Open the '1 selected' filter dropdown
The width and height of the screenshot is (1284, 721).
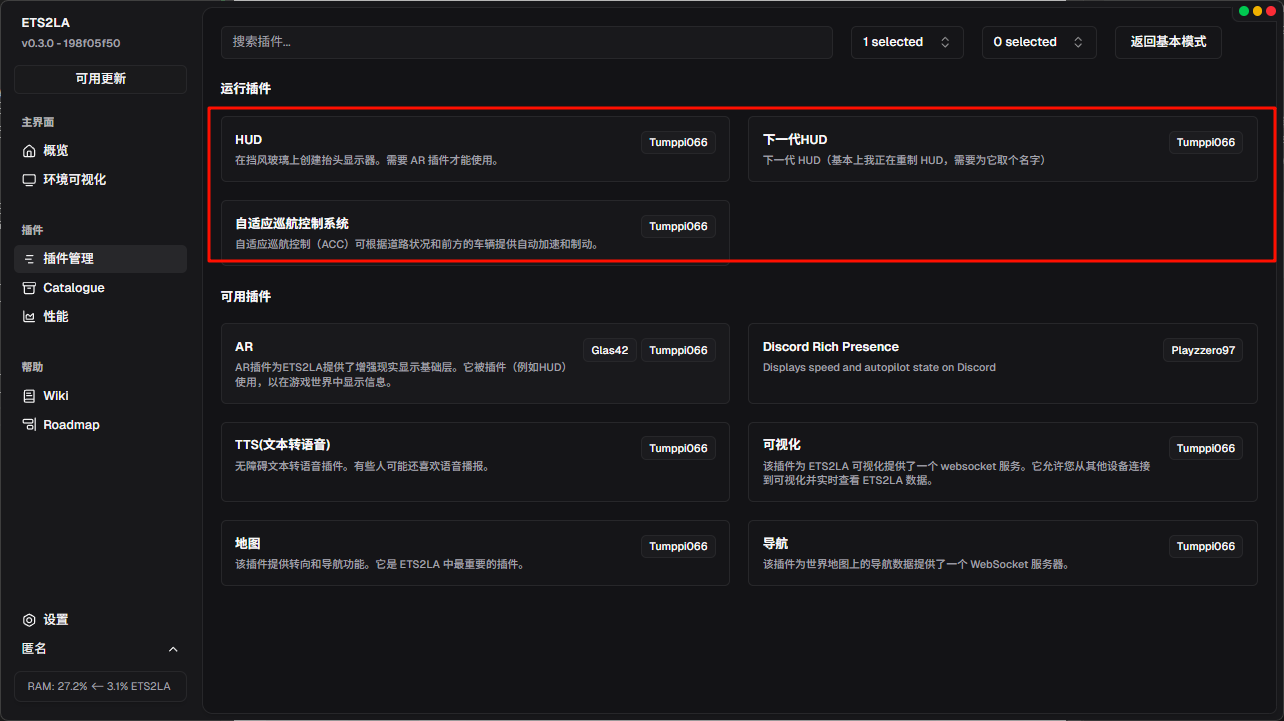pos(906,42)
